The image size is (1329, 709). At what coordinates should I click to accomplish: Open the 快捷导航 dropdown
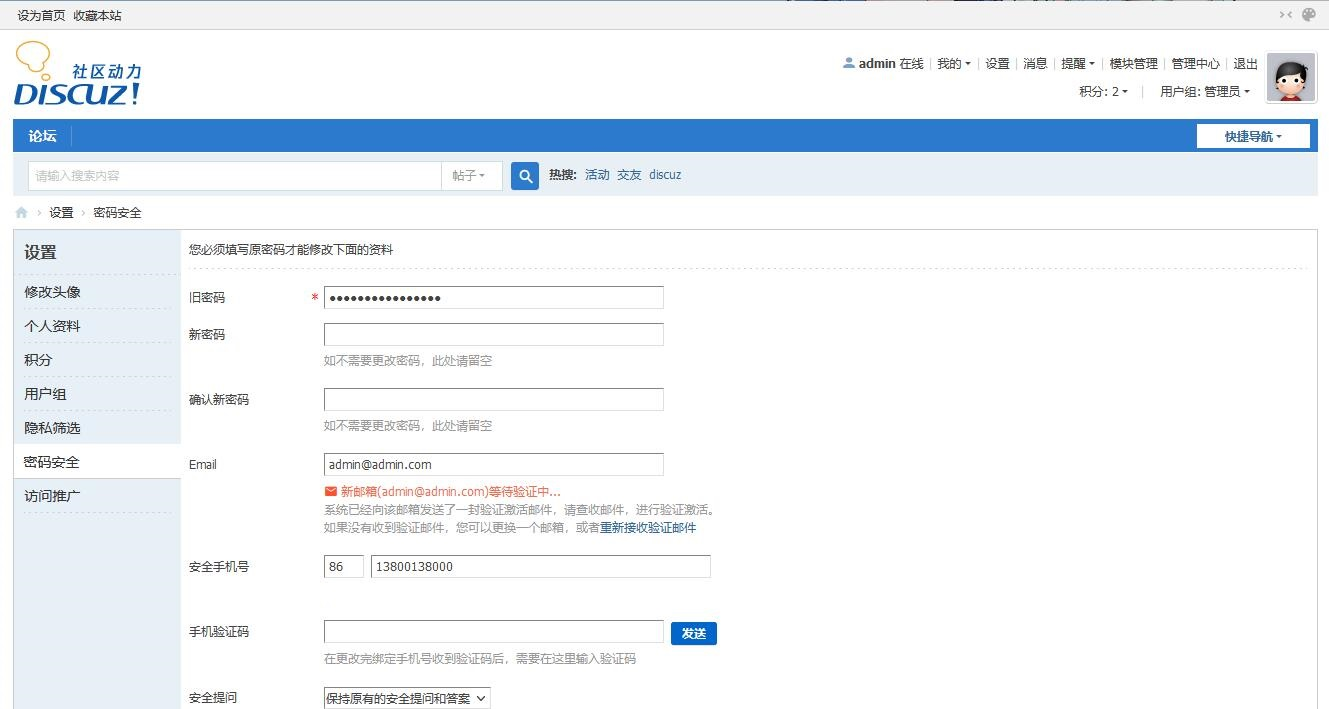pos(1253,136)
